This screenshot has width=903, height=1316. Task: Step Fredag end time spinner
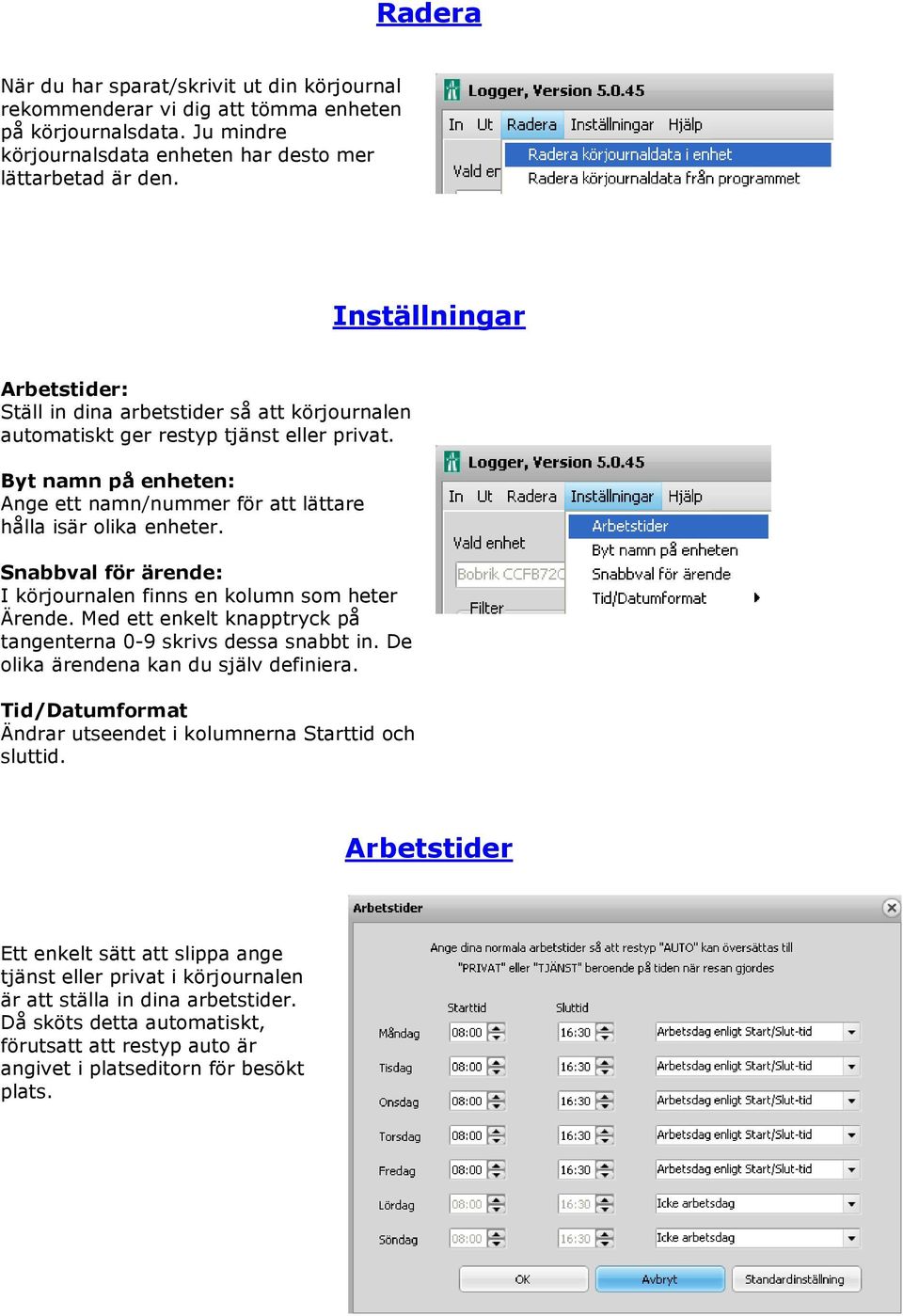606,1170
